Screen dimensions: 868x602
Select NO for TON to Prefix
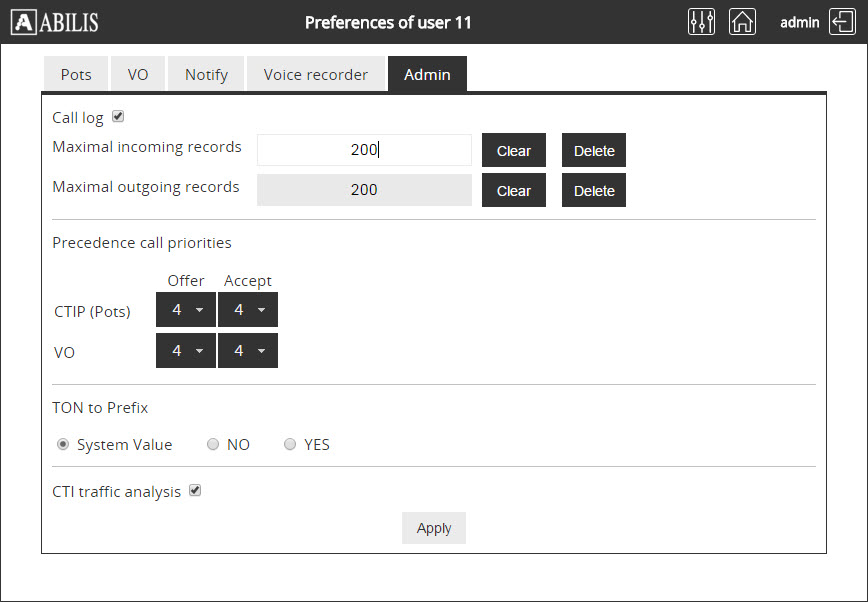point(213,445)
